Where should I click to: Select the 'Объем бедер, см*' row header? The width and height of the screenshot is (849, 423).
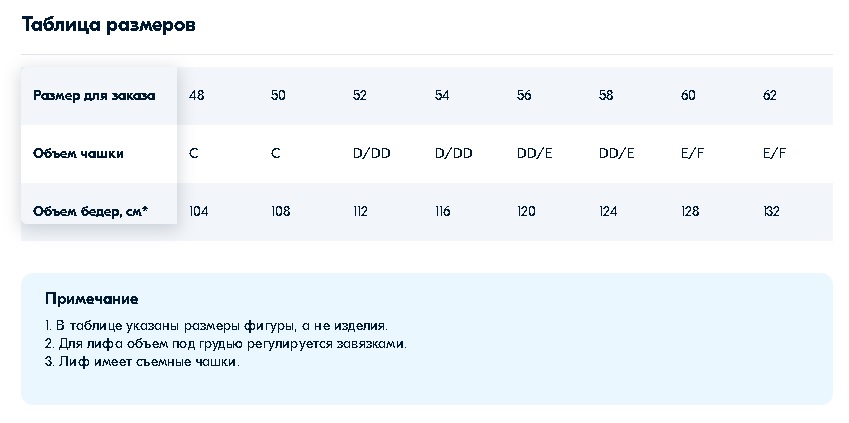90,211
